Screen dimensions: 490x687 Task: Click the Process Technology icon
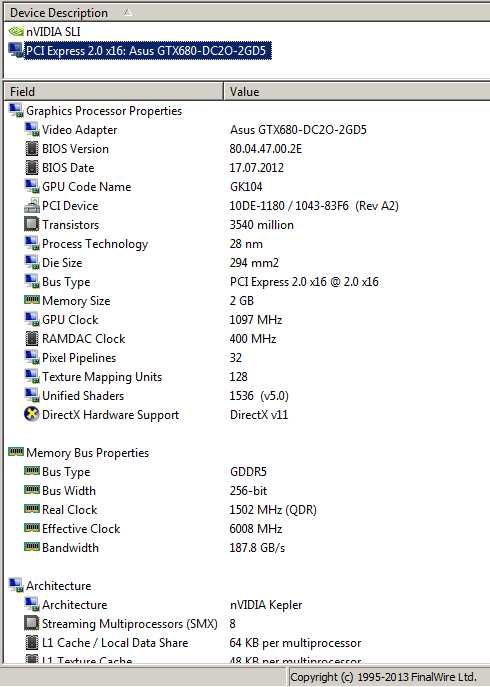32,244
